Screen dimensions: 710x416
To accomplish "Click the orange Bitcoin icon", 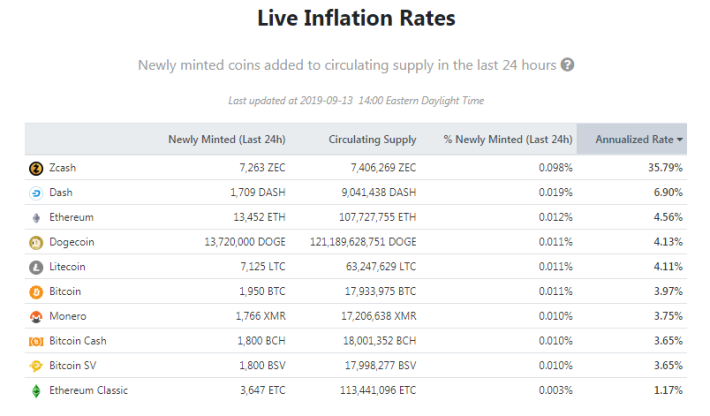I will [x=36, y=292].
